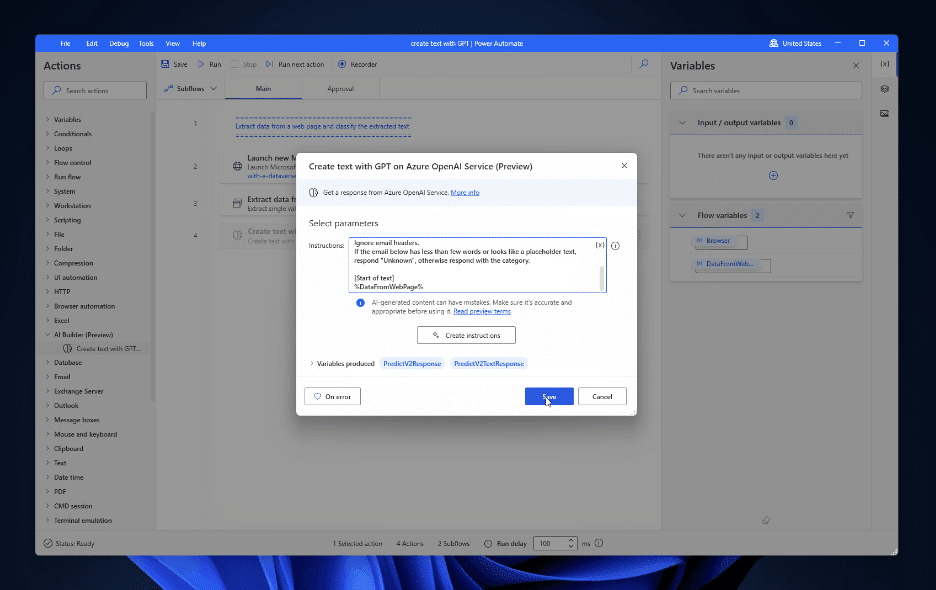The width and height of the screenshot is (936, 590).
Task: Click the Stop toolbar button
Action: click(x=244, y=64)
